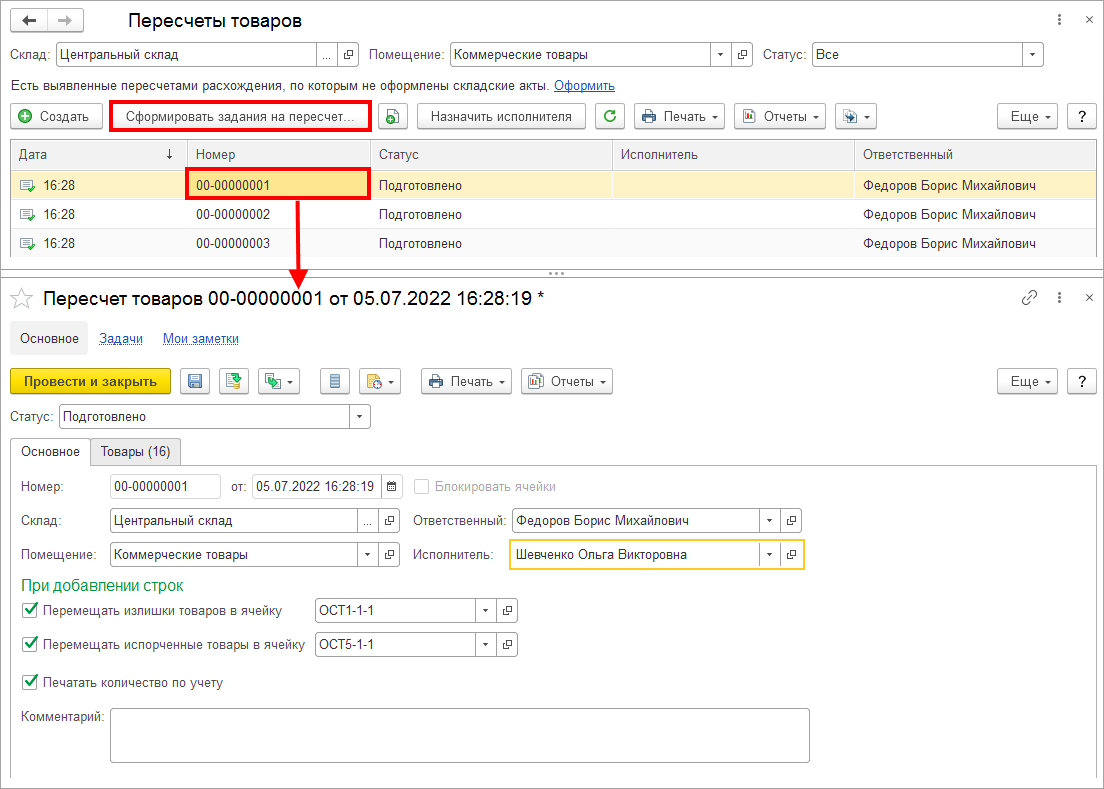
Task: Expand the ОСТ1-1-1 cell dropdown
Action: pos(485,610)
